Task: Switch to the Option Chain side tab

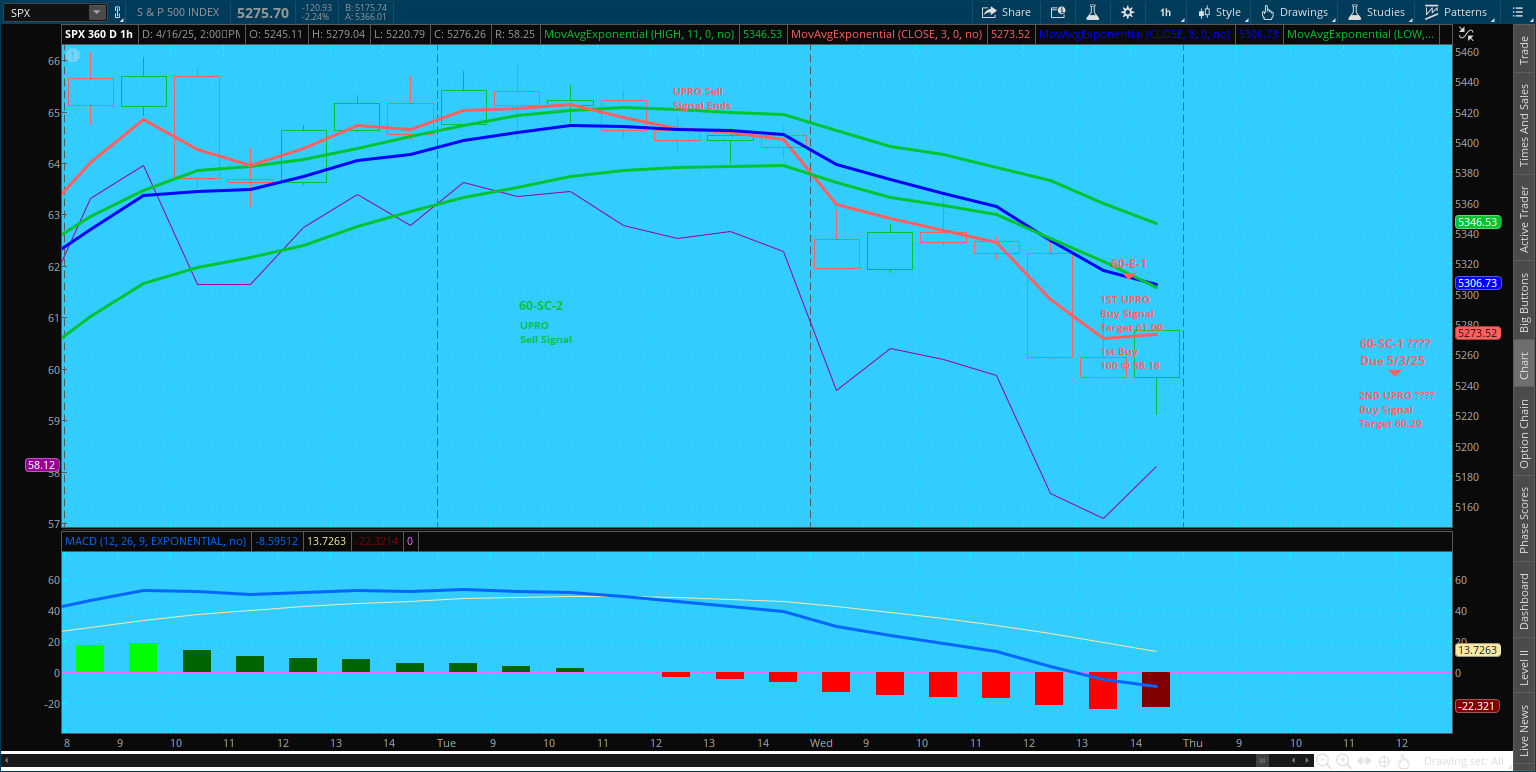Action: coord(1524,433)
